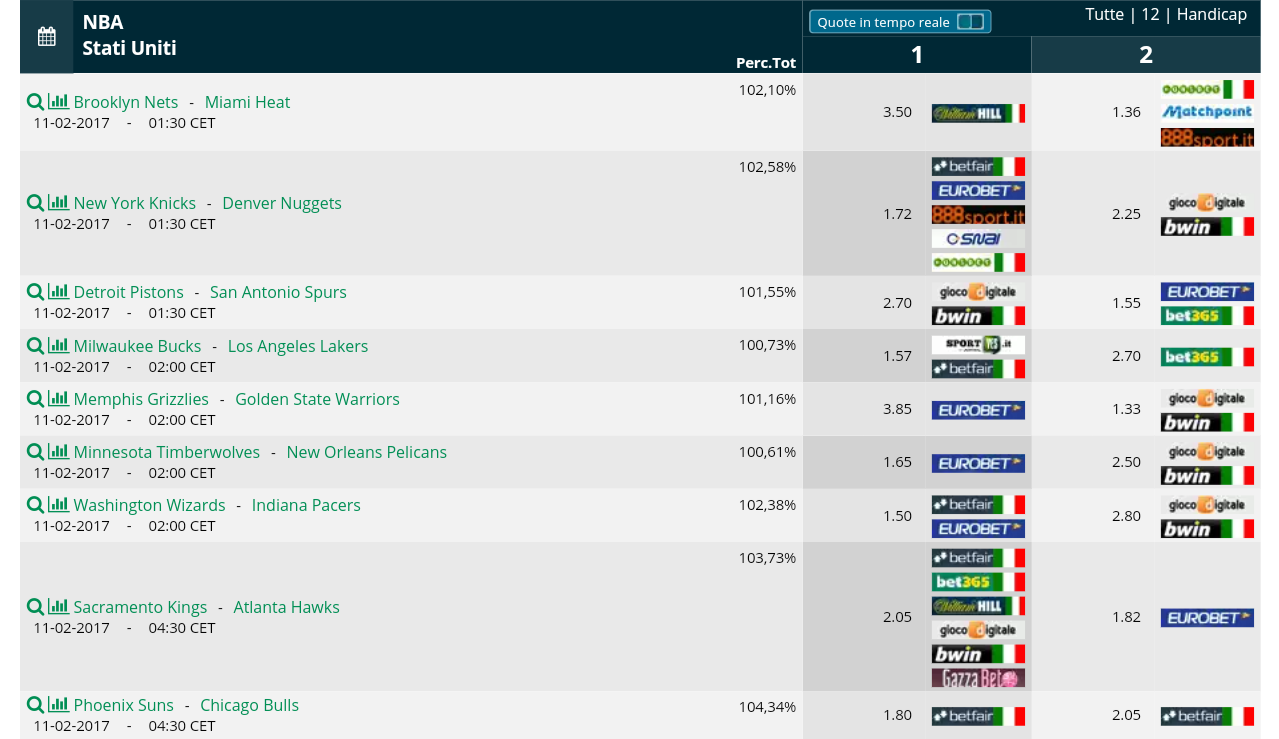Open the Los Angeles Lakers link
Image resolution: width=1279 pixels, height=739 pixels.
[298, 346]
